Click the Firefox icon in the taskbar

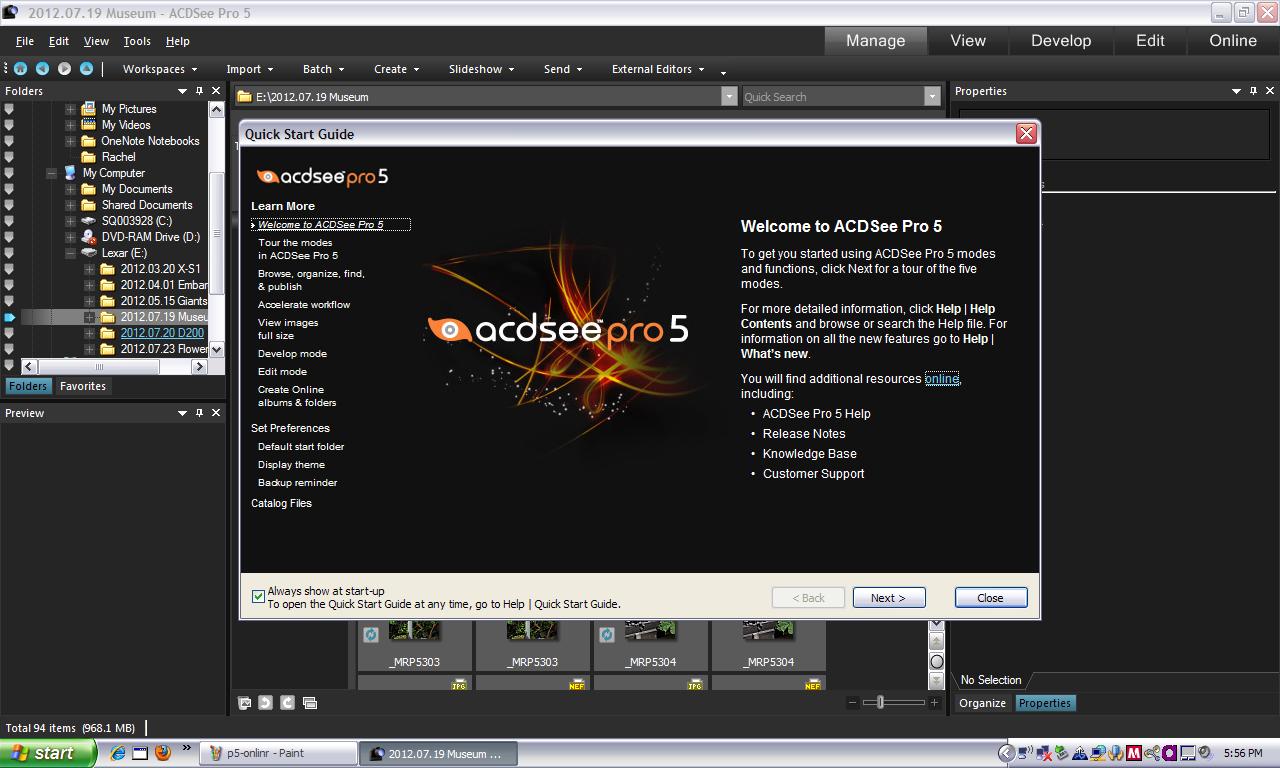coord(163,753)
